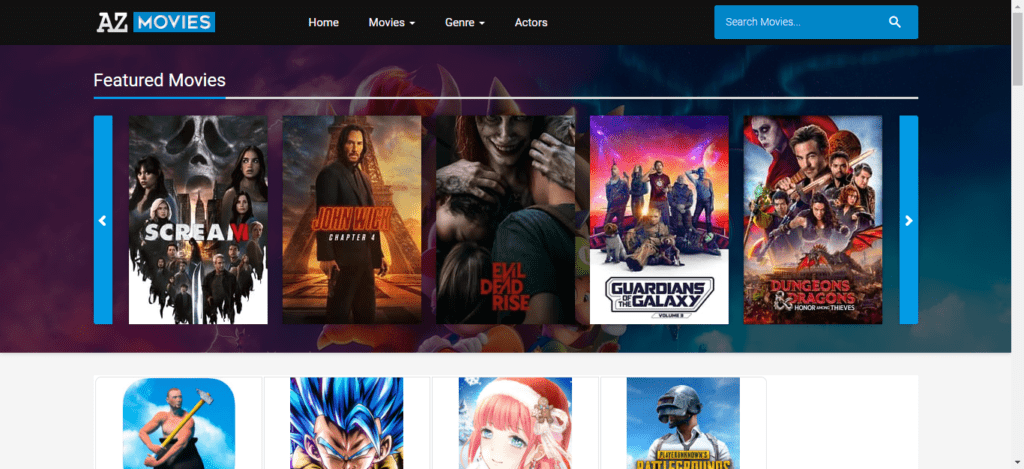Open the Scream VI poster
The width and height of the screenshot is (1024, 469).
[x=198, y=220]
